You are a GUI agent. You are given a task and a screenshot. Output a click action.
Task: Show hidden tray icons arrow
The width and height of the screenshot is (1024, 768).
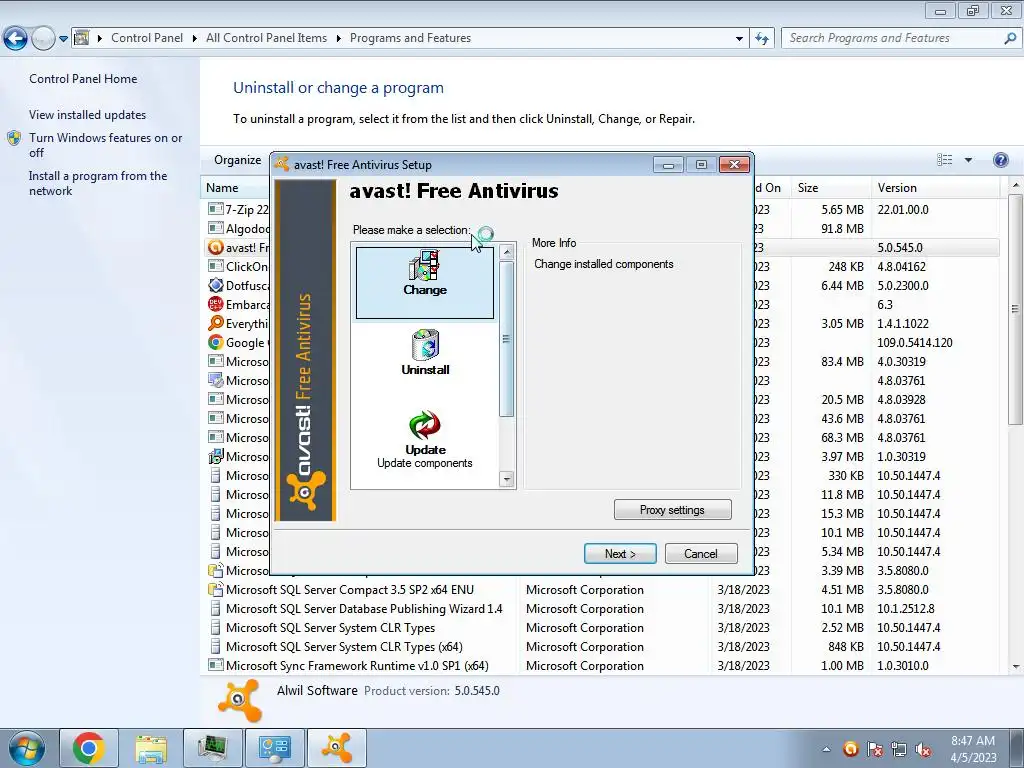point(826,749)
